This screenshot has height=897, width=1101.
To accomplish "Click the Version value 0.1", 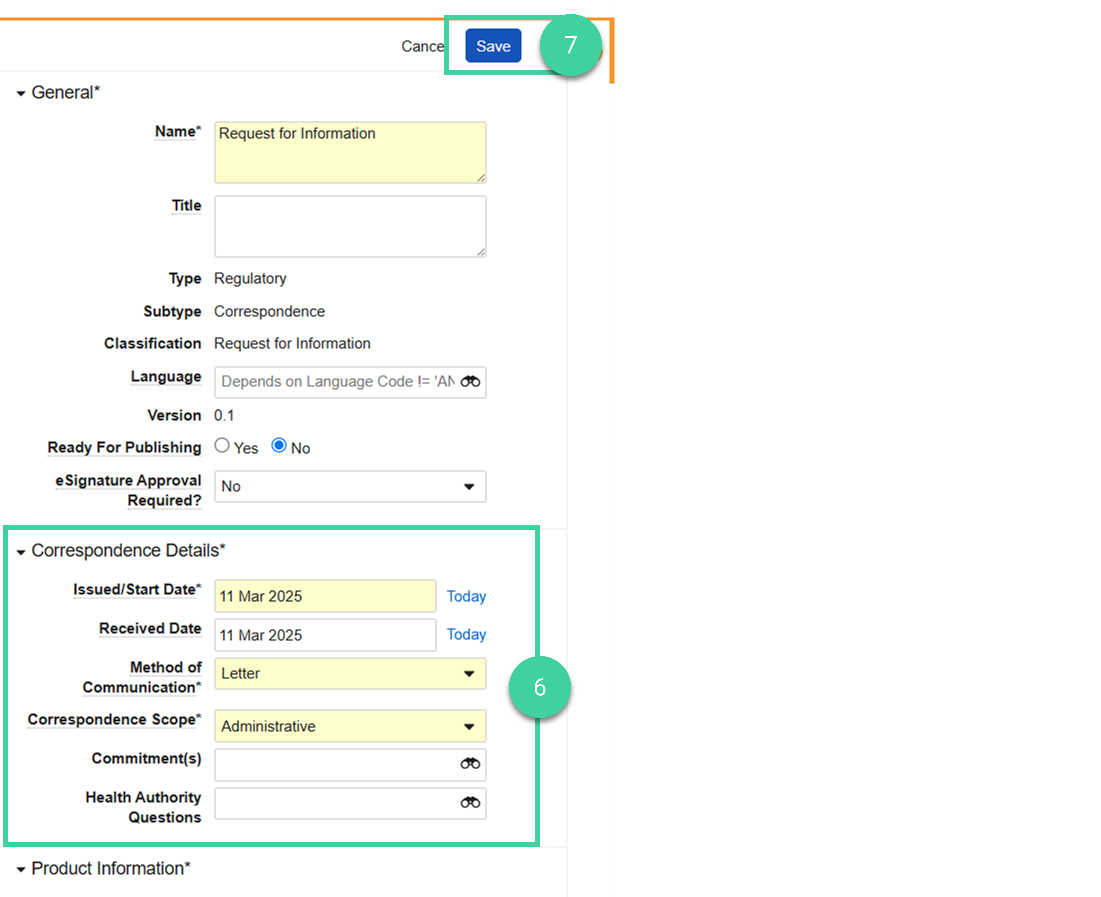I will pos(224,416).
